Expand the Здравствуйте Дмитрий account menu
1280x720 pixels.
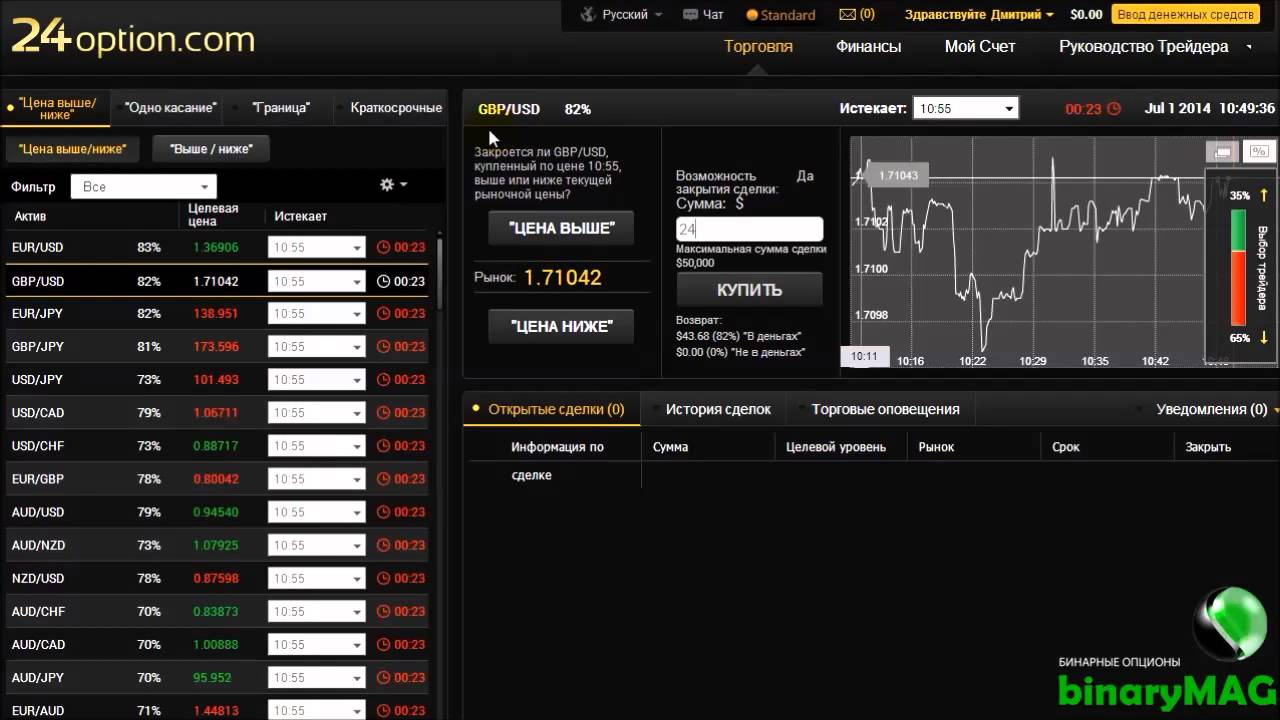(x=979, y=15)
